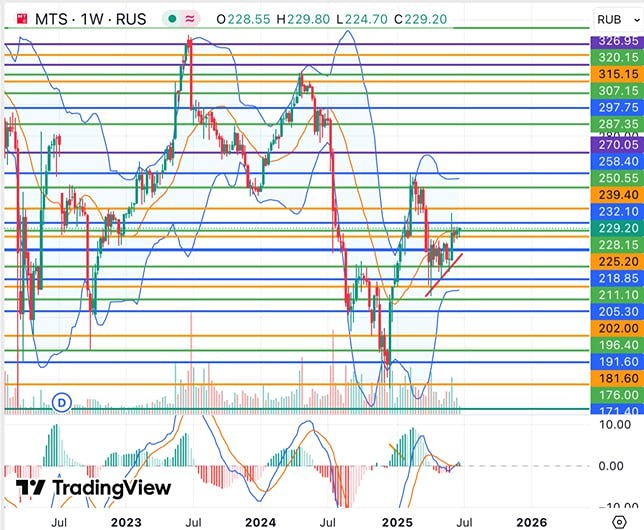
Task: Click the 2023 label on time axis
Action: coord(126,523)
